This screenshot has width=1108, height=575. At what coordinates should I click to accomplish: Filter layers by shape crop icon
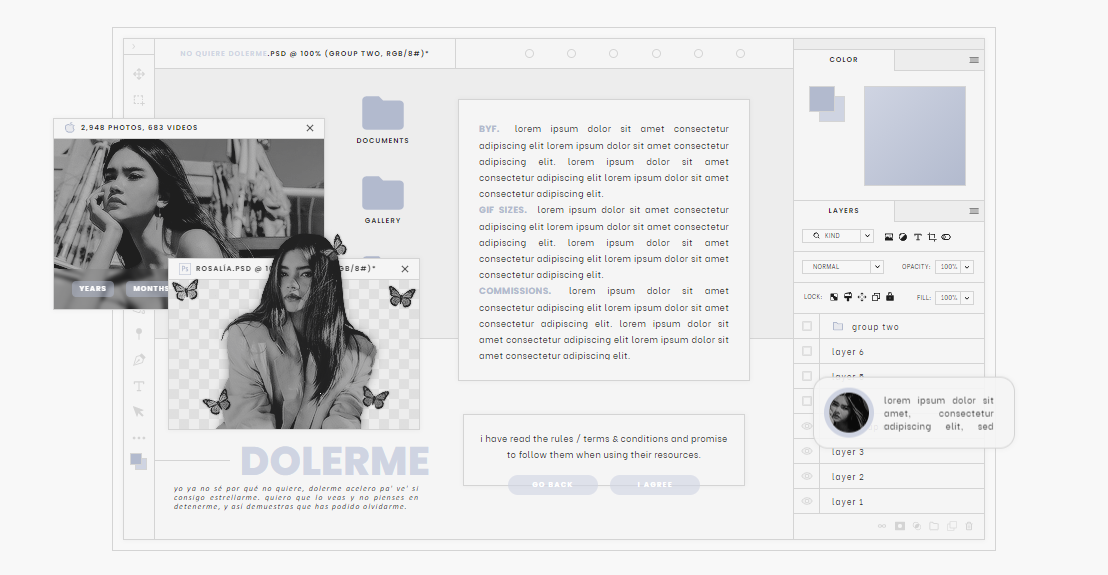(932, 237)
